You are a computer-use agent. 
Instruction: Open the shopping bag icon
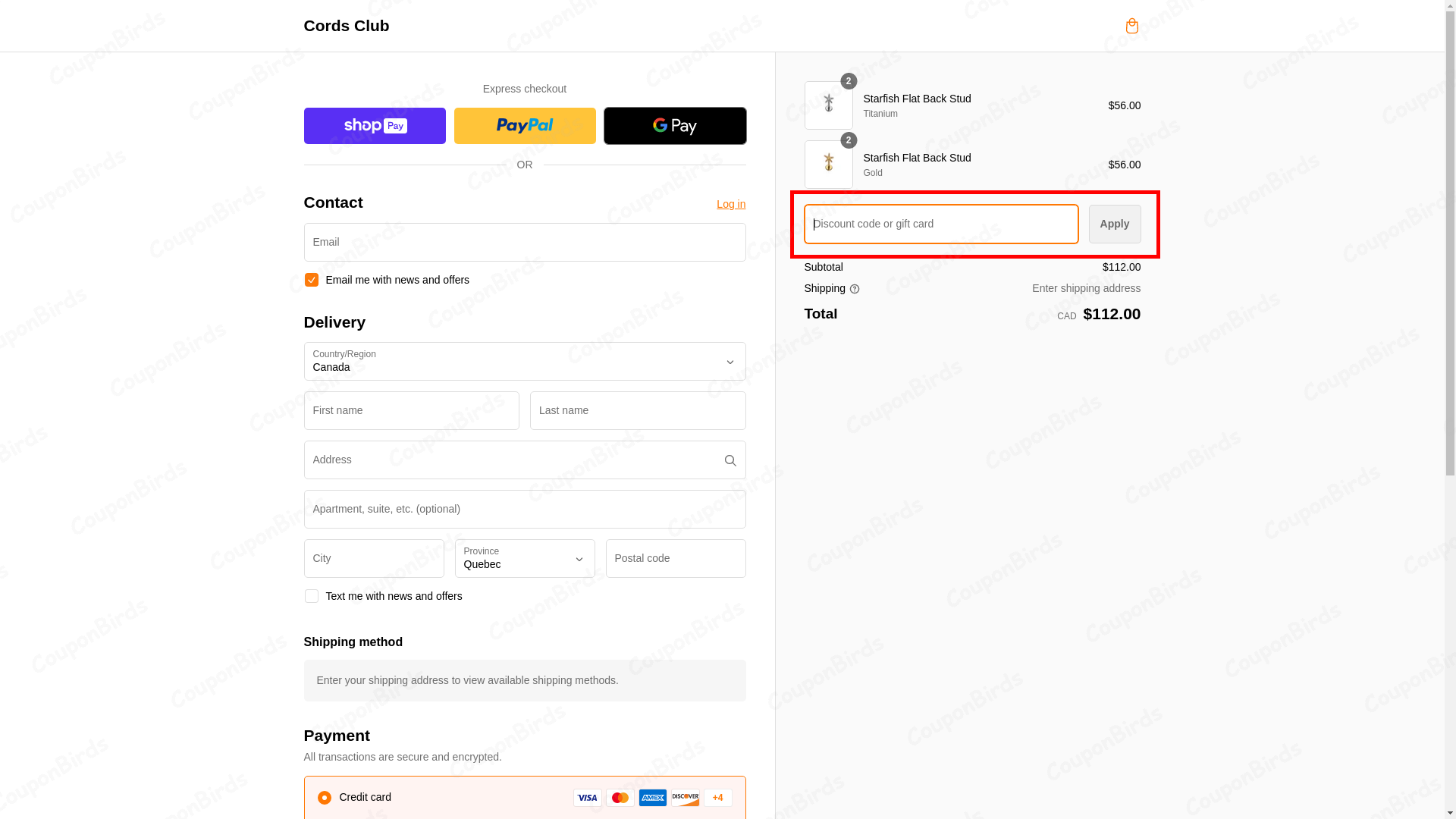[x=1131, y=26]
